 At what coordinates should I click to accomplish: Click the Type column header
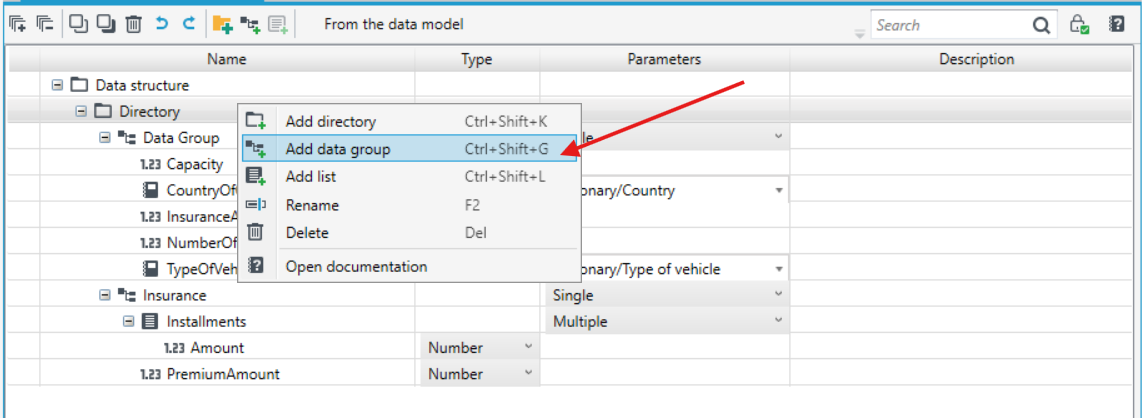point(477,59)
